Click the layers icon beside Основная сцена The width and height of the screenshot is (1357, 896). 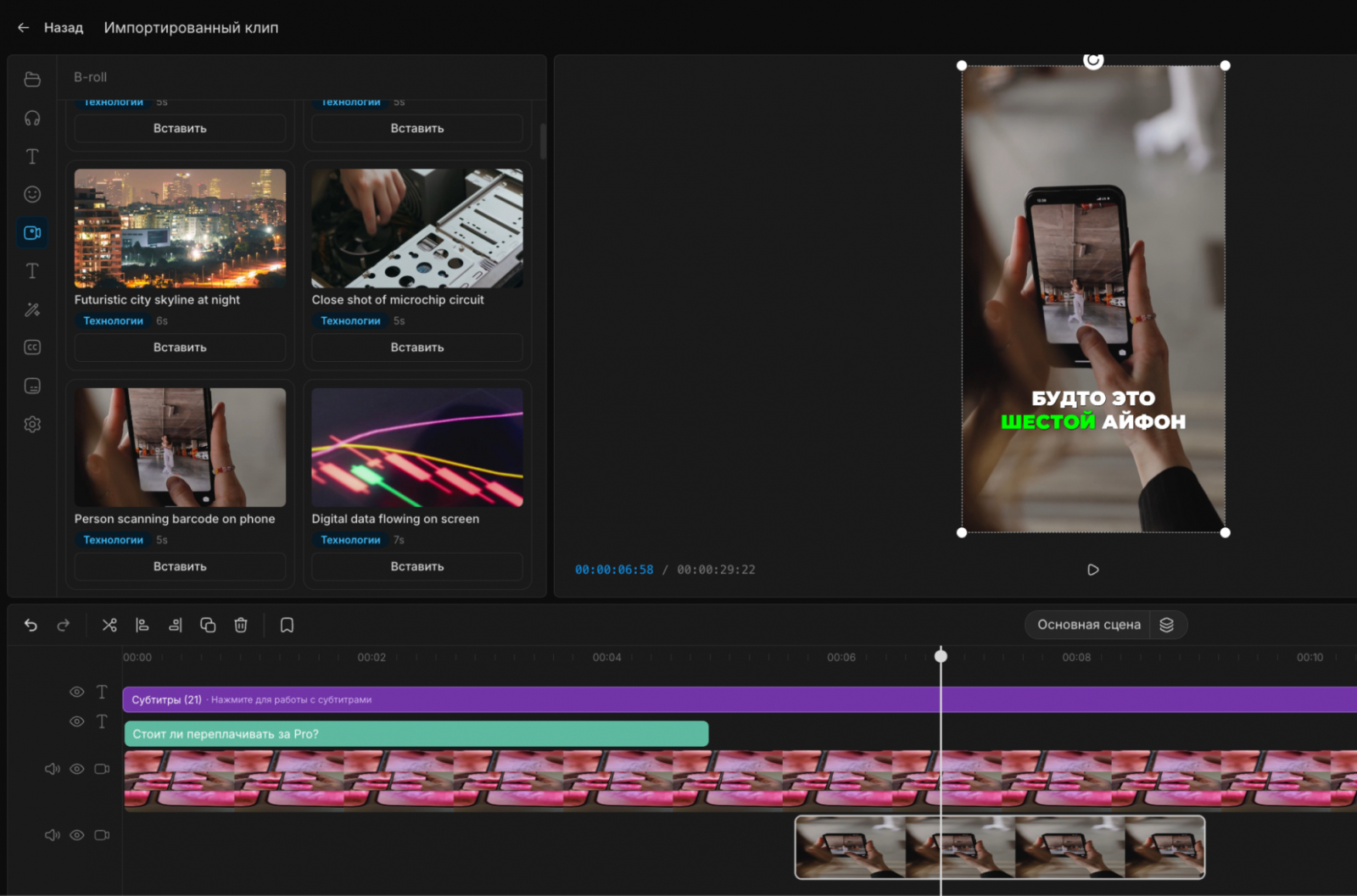(x=1167, y=625)
